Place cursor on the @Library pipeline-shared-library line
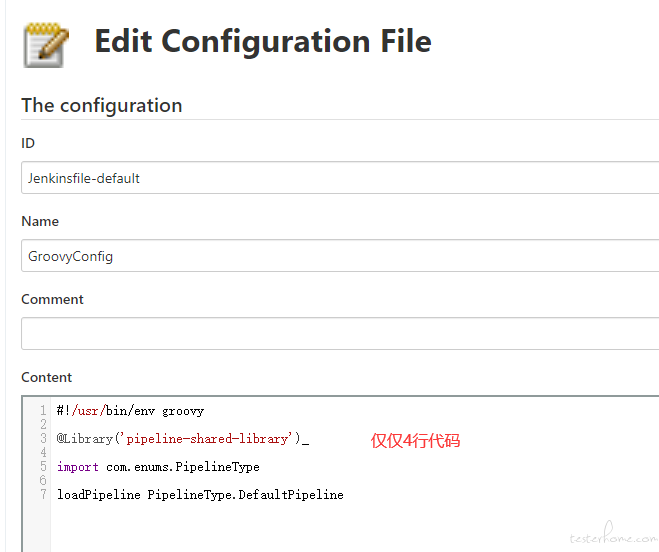This screenshot has height=552, width=659. [x=183, y=439]
